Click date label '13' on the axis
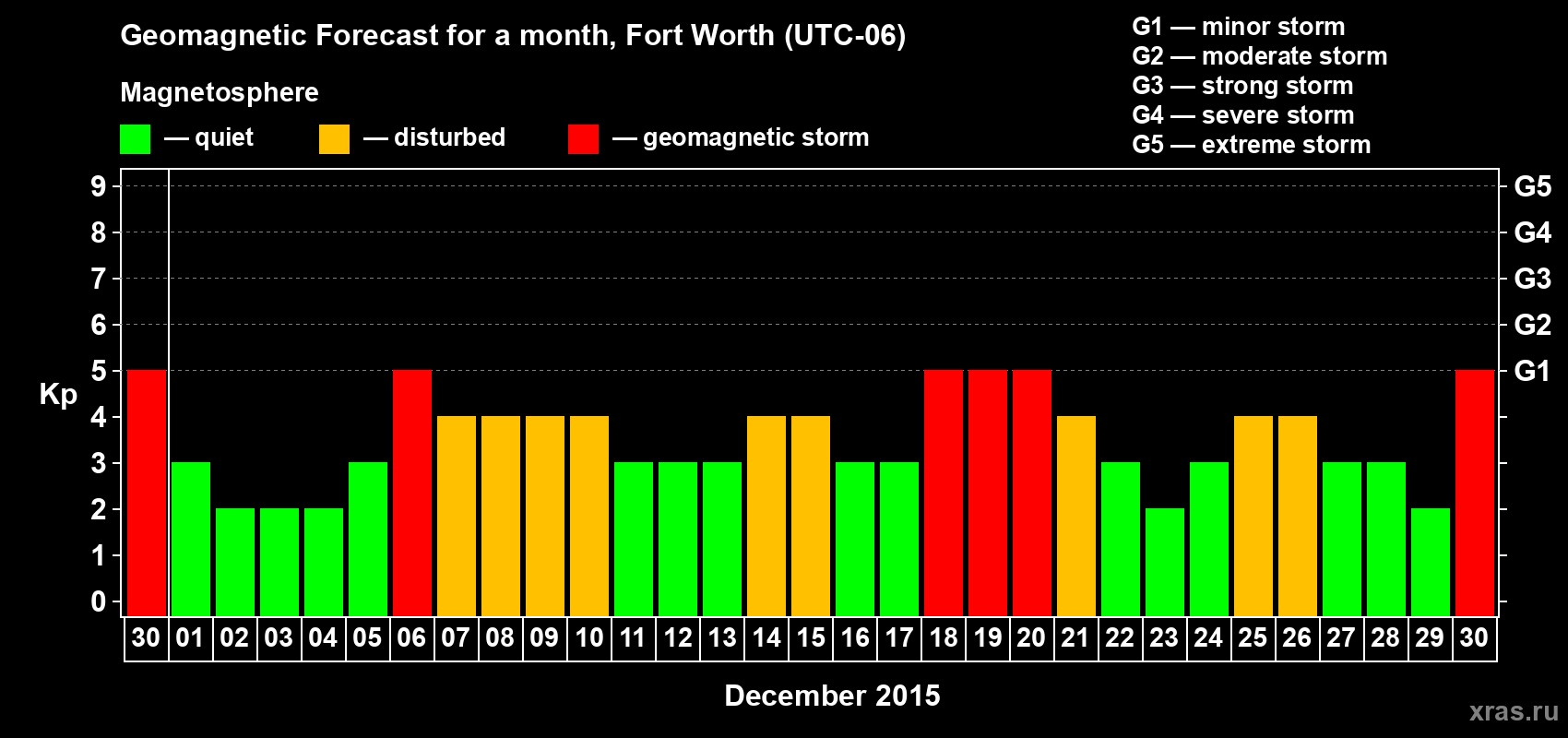1568x738 pixels. tap(721, 637)
